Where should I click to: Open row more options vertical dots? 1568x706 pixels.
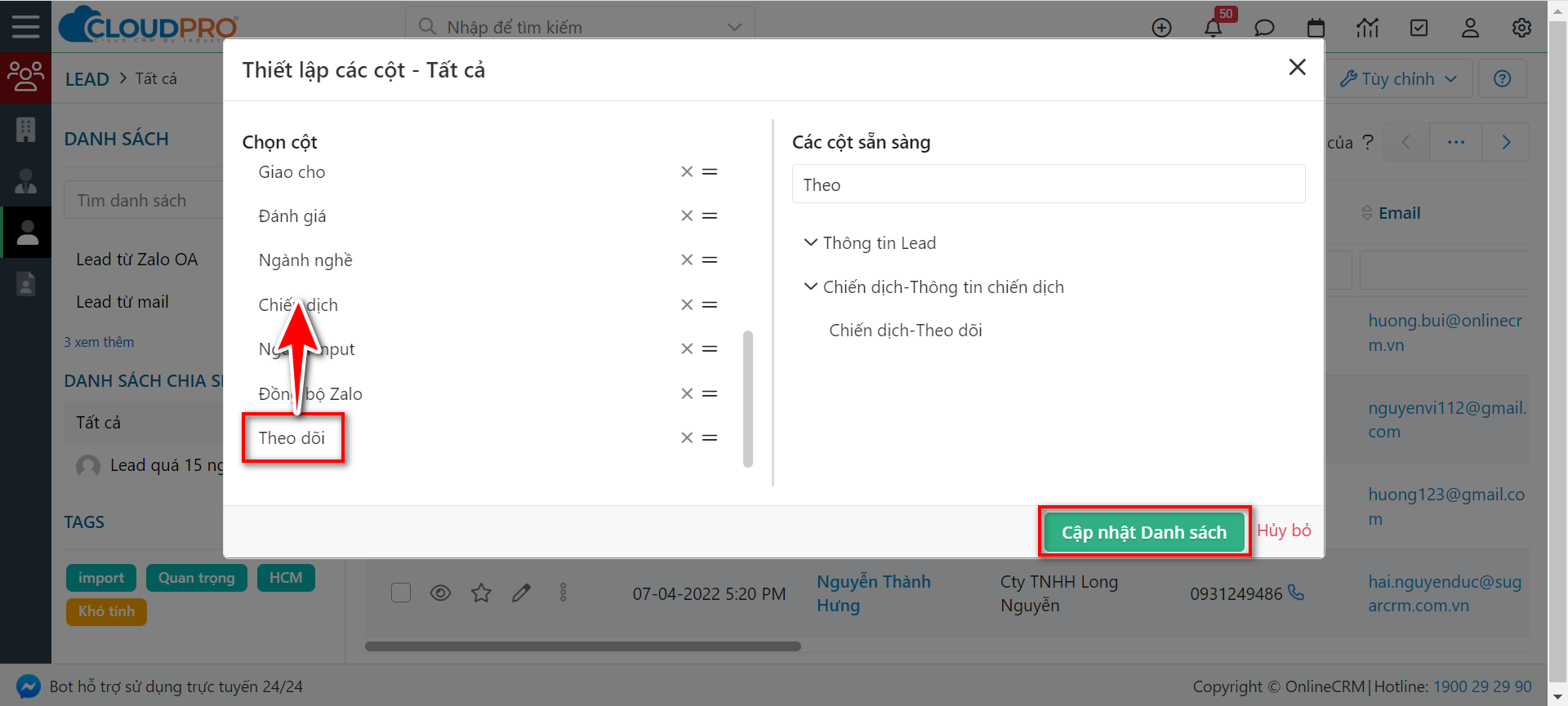pyautogui.click(x=563, y=593)
